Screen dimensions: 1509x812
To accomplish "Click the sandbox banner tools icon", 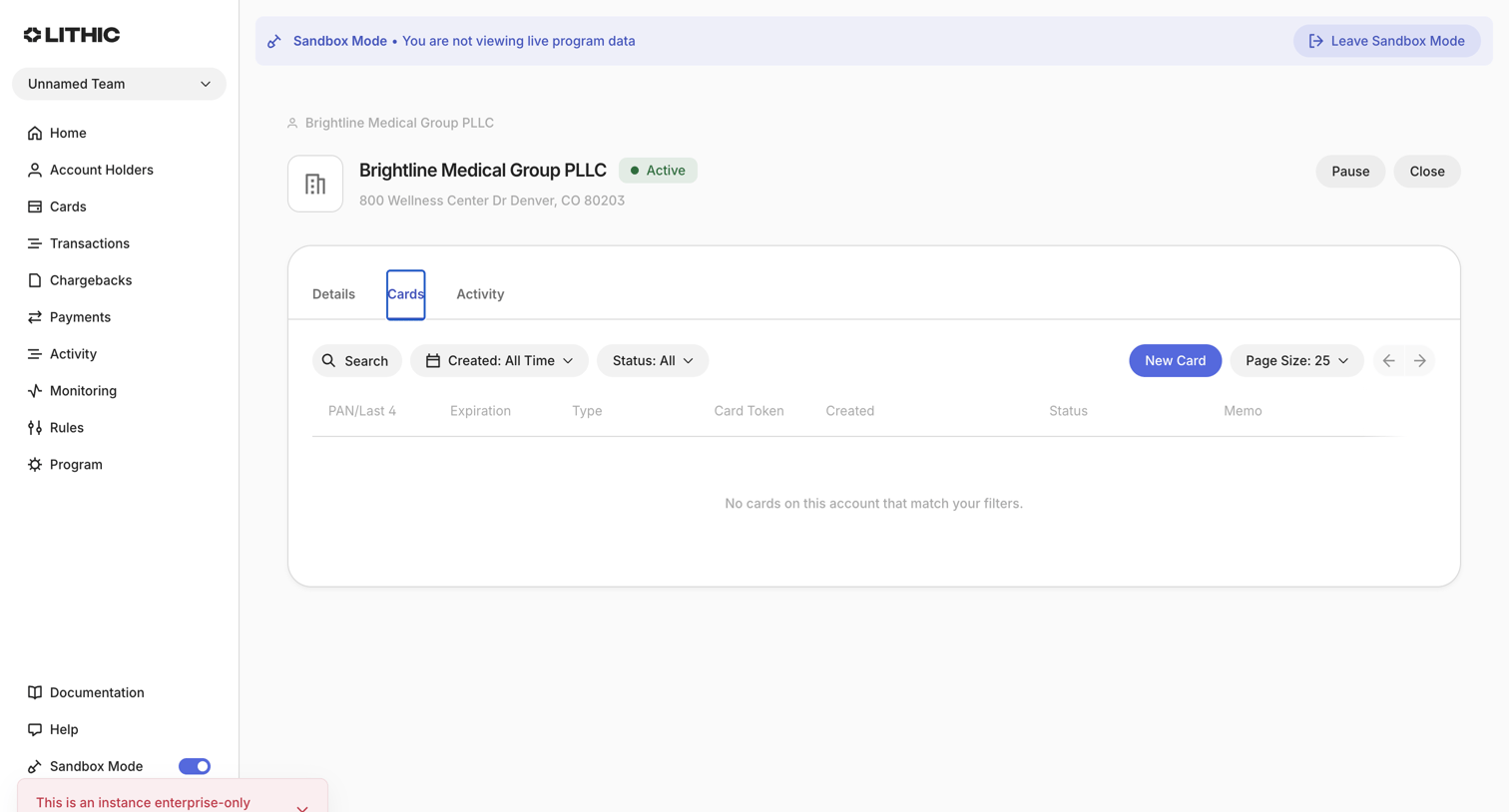I will 274,41.
